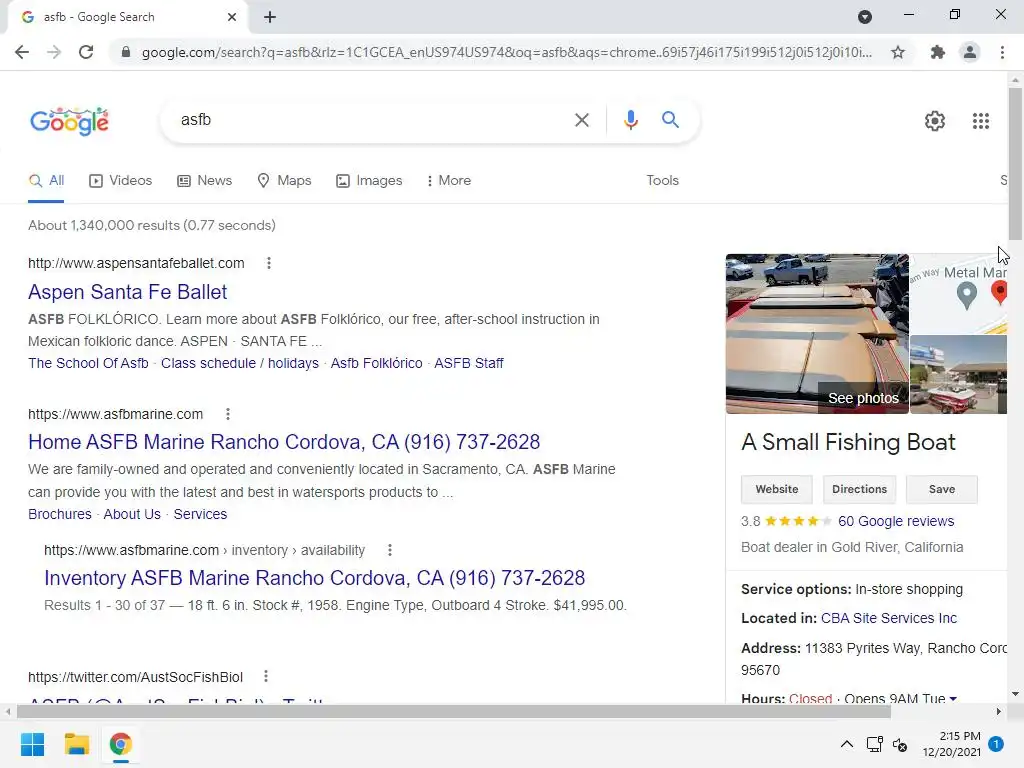Open search Tools

pyautogui.click(x=662, y=180)
